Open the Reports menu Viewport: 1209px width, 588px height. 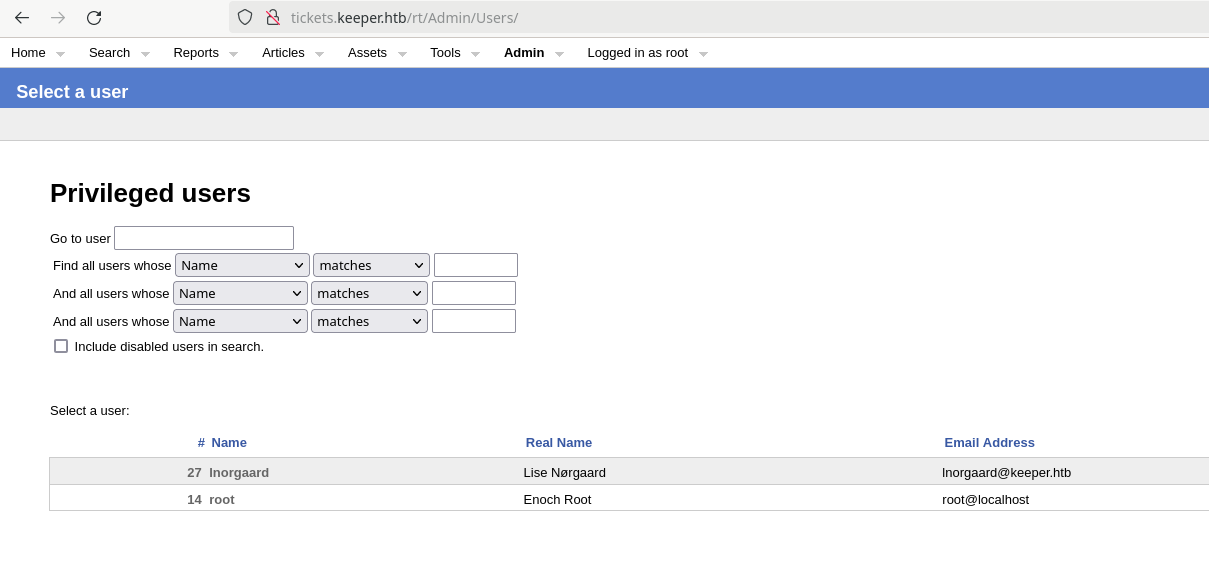tap(196, 53)
